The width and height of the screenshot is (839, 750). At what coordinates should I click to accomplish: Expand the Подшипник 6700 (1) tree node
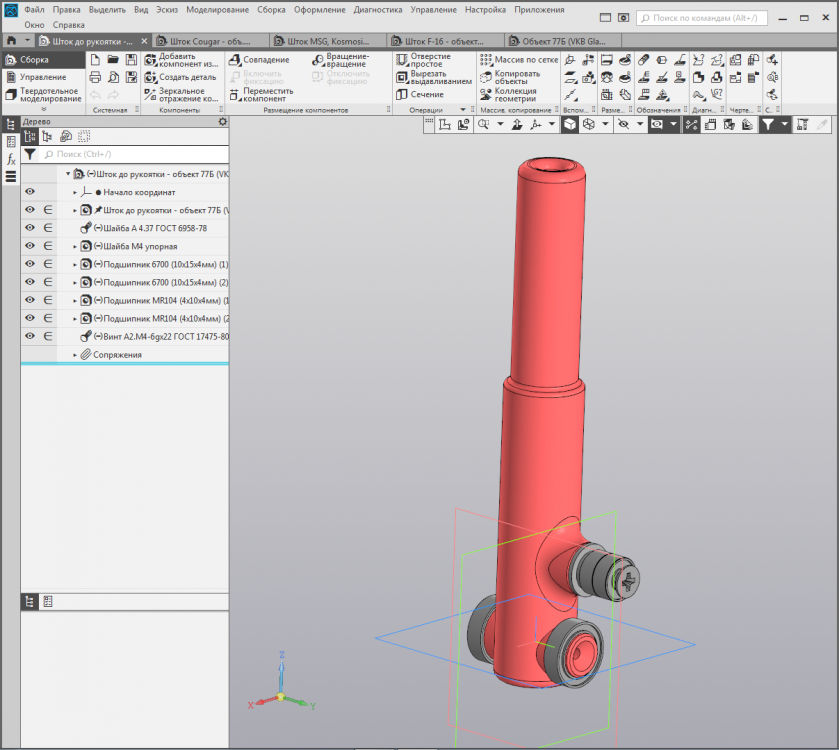(75, 264)
